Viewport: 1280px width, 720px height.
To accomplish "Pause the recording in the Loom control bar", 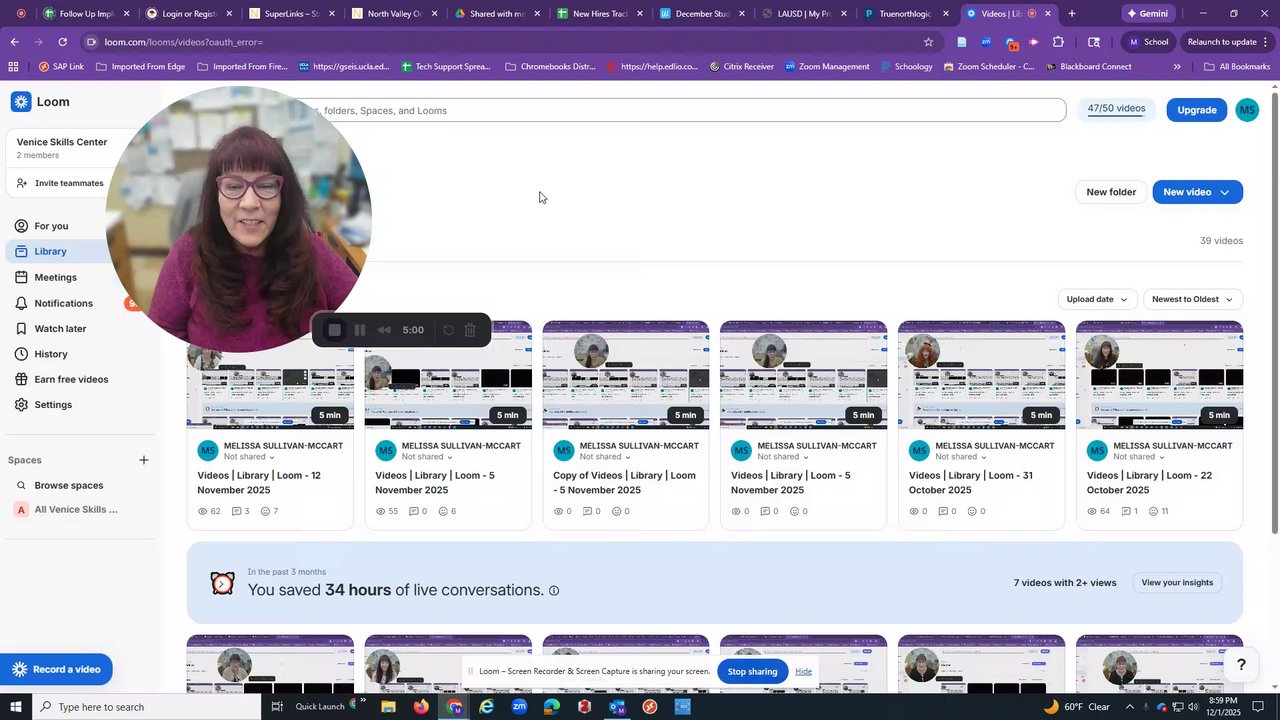I will click(360, 330).
